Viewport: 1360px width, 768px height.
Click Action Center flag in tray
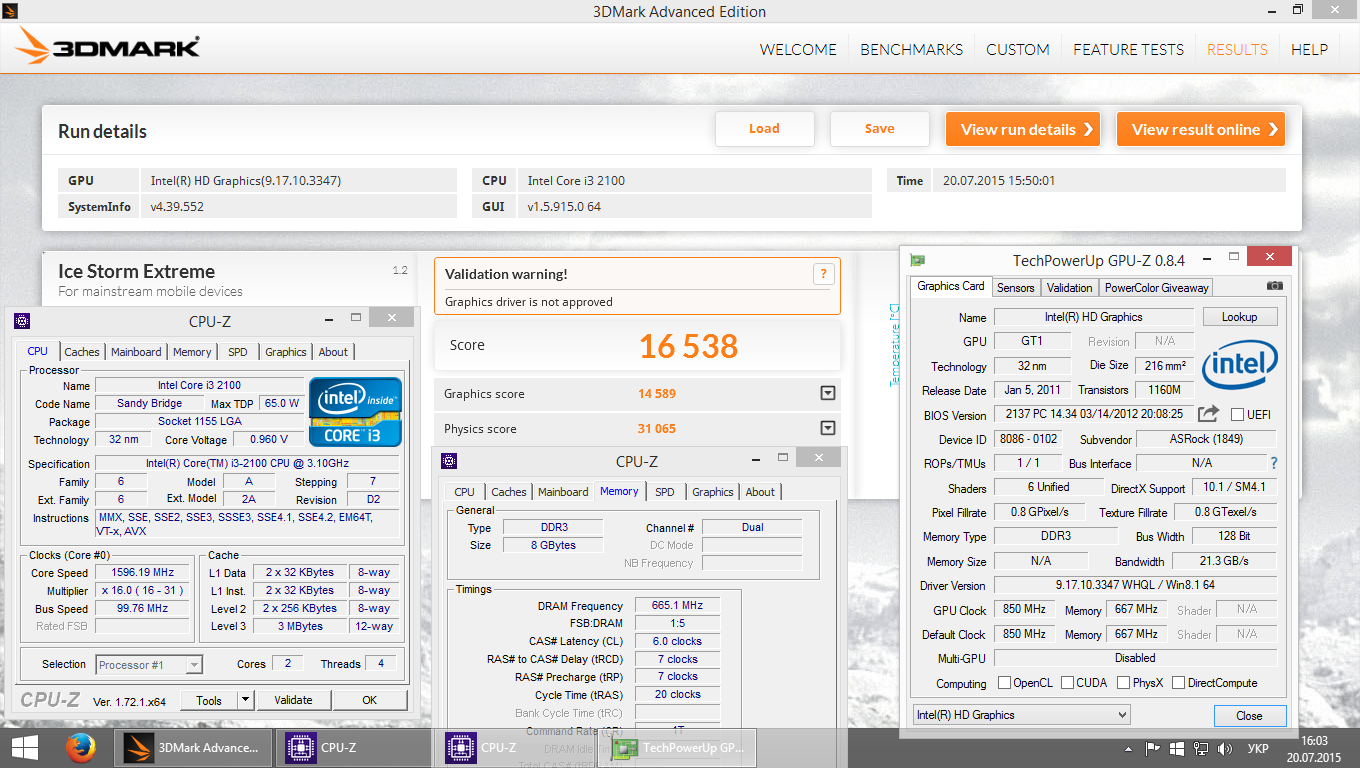(1153, 748)
